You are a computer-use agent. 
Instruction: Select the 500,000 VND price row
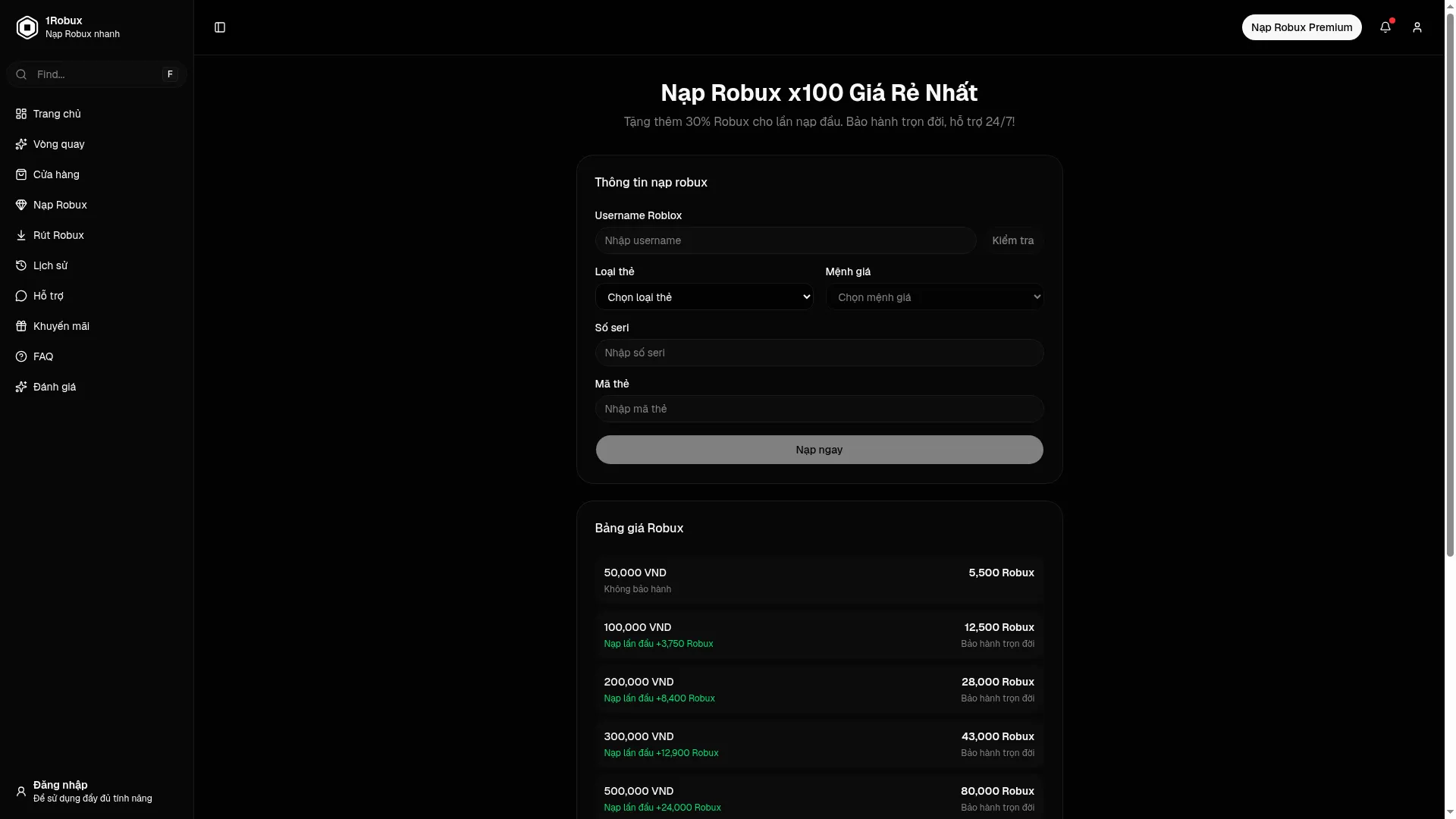[819, 797]
